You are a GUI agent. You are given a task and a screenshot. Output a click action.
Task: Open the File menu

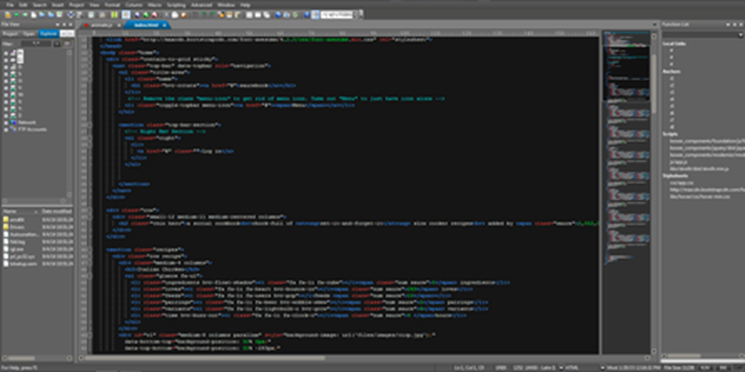10,4
